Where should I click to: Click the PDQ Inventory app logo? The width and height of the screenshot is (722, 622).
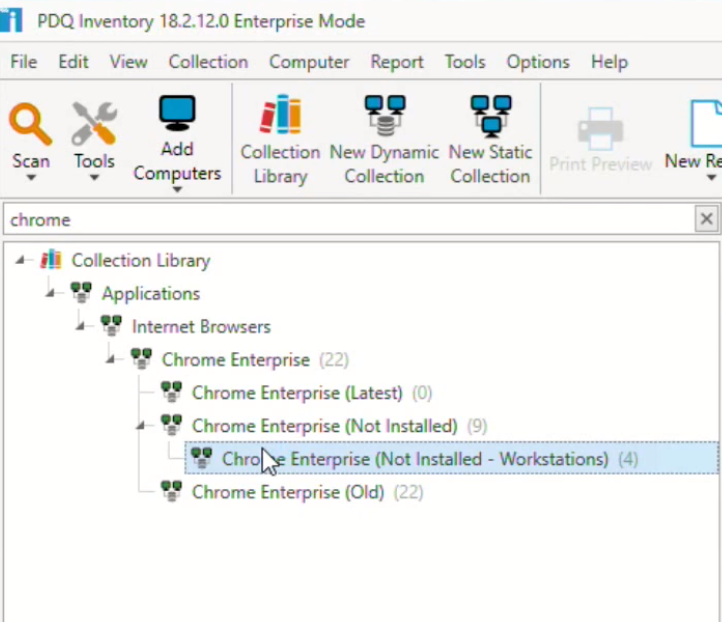tap(11, 21)
